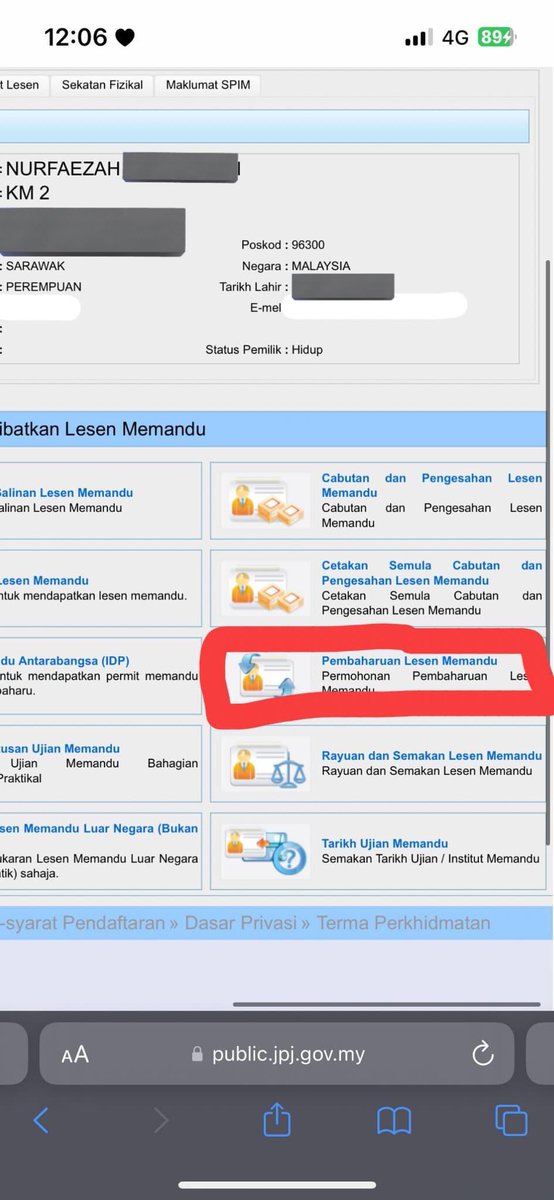This screenshot has height=1200, width=554.
Task: Tap the Safari share icon
Action: pyautogui.click(x=277, y=1118)
